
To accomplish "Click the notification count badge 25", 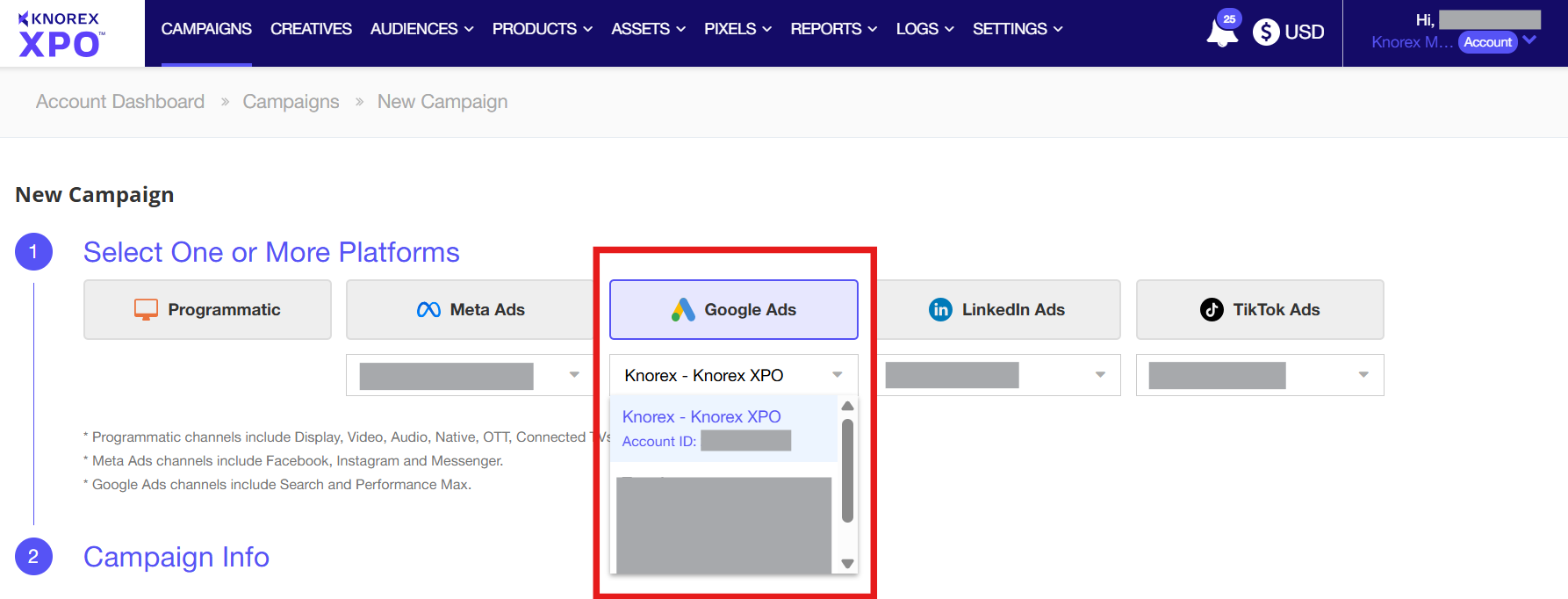I will point(1229,18).
